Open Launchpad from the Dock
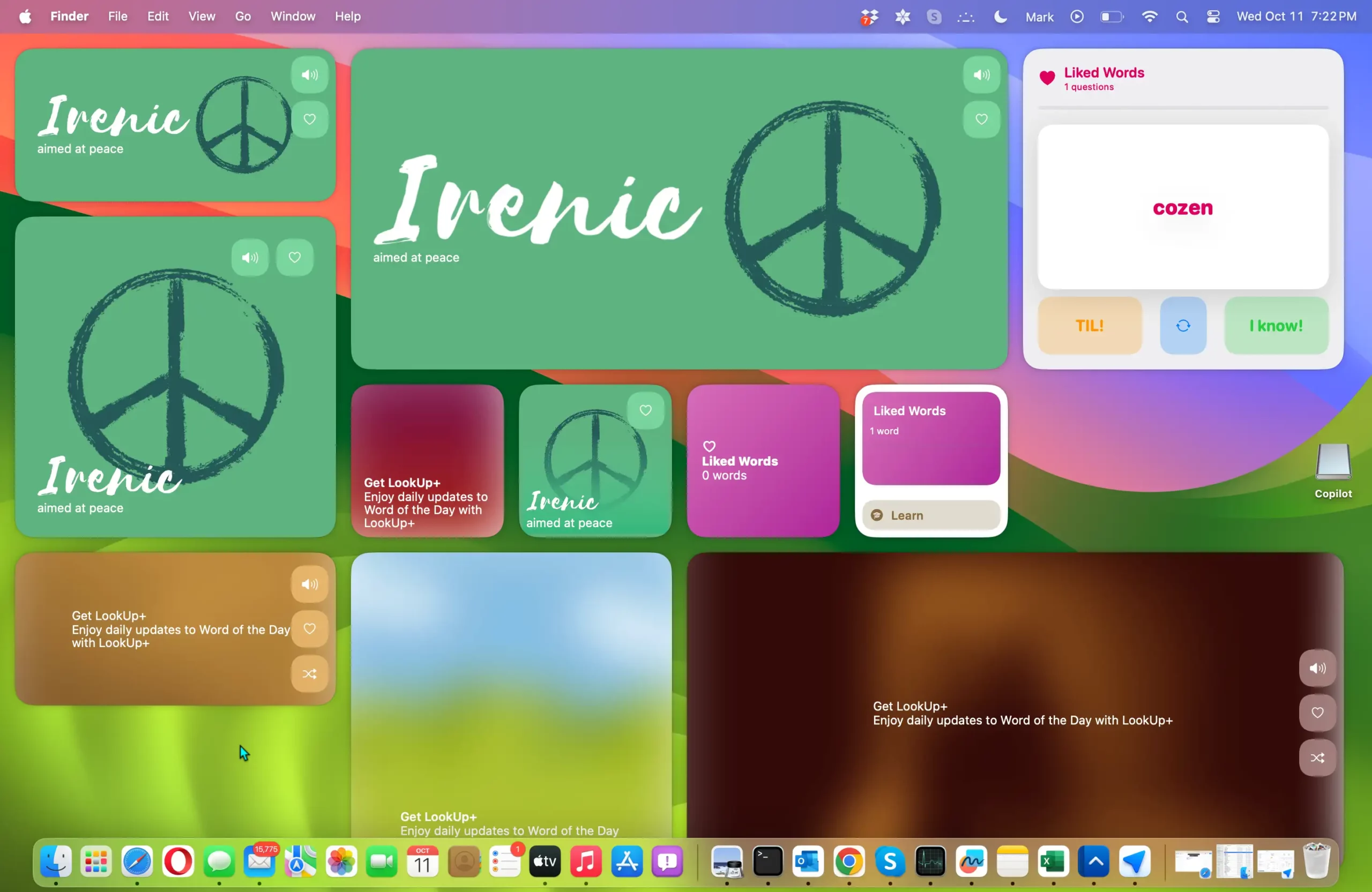The height and width of the screenshot is (892, 1372). coord(96,862)
